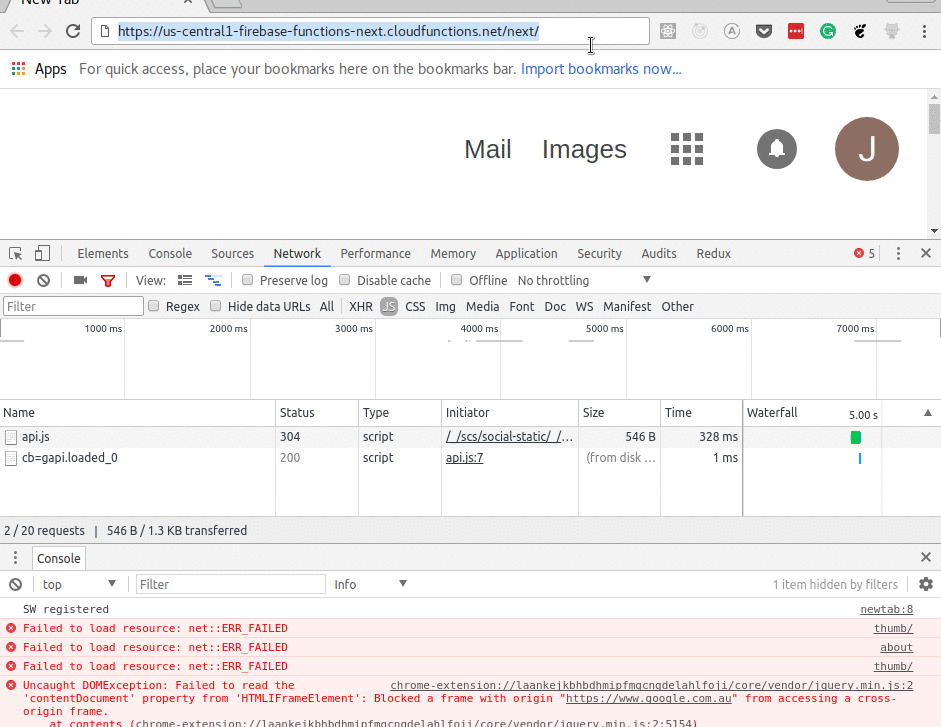This screenshot has height=727, width=941.
Task: Stop recording network log
Action: 15,280
